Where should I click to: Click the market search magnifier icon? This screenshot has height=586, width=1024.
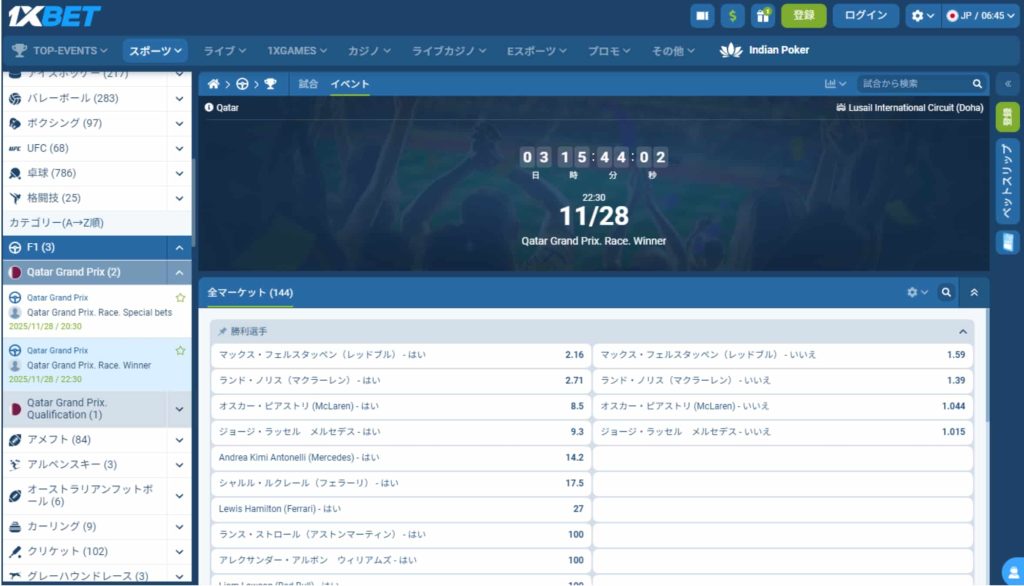pyautogui.click(x=945, y=292)
